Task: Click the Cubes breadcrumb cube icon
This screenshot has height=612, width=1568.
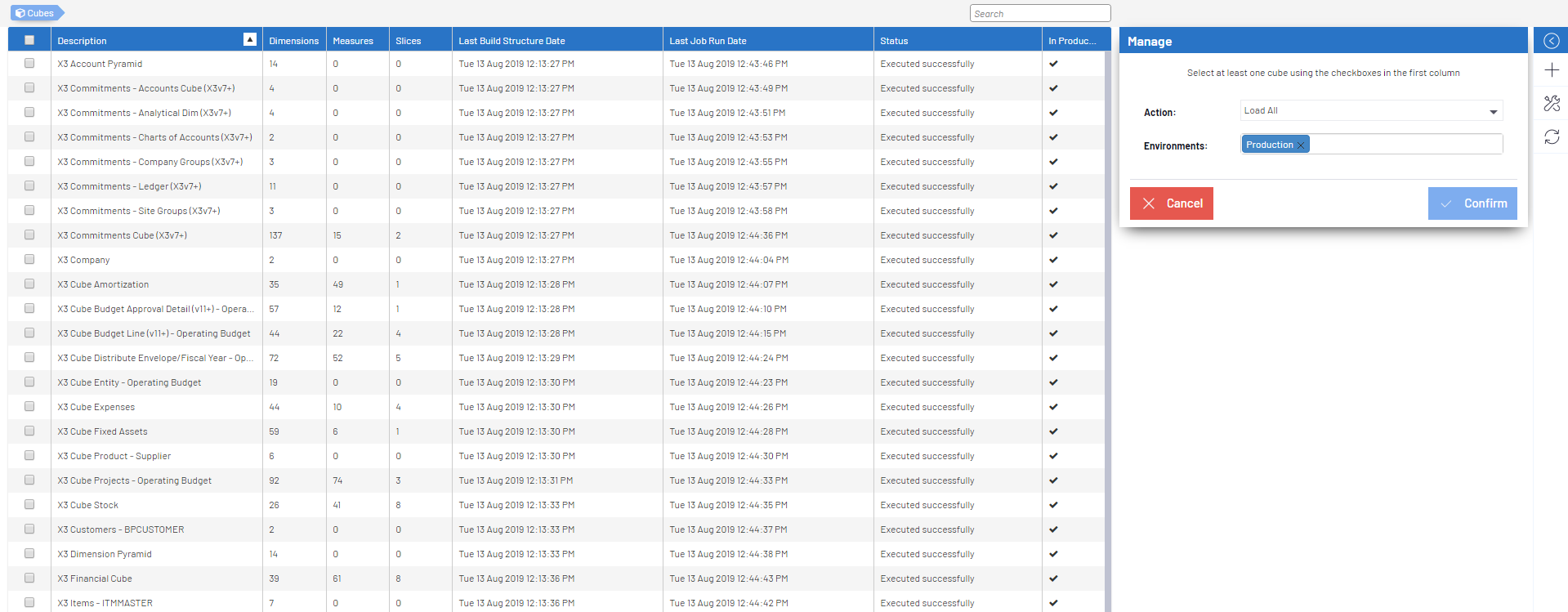Action: point(20,13)
